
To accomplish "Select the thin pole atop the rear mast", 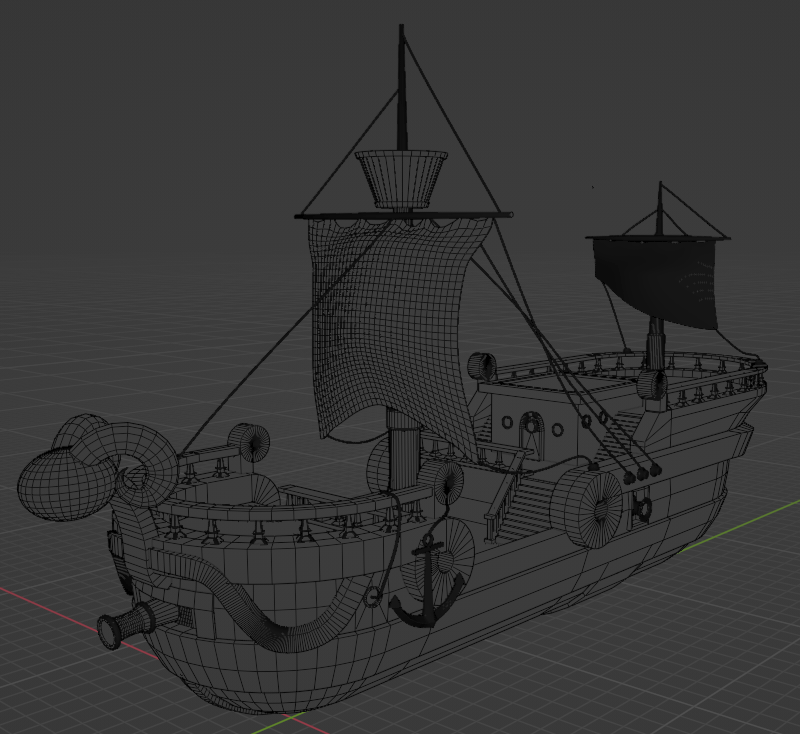I will [660, 208].
